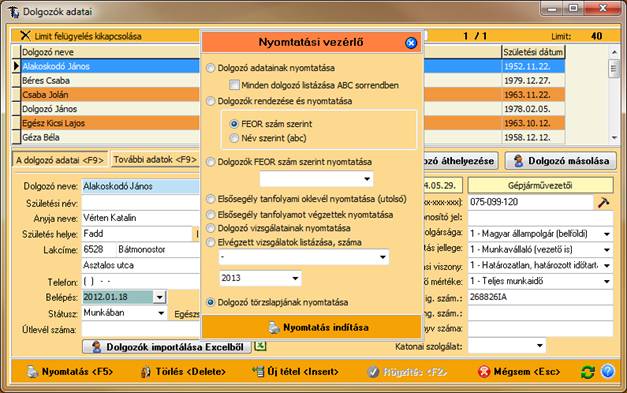
Task: Click the Anyja neve field Vérten Katalin
Action: point(140,218)
